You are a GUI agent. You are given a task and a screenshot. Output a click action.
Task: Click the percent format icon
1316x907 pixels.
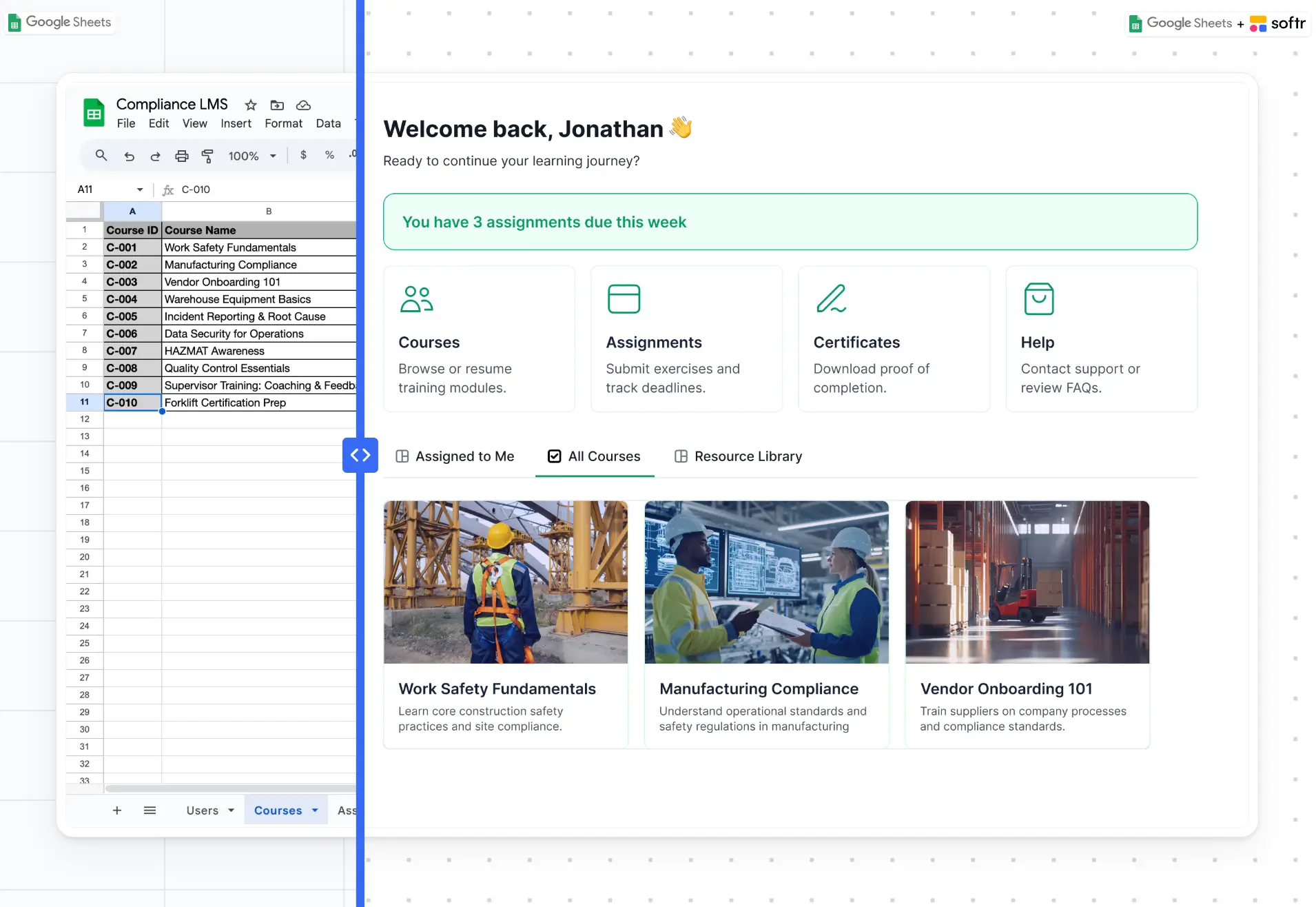coord(329,155)
